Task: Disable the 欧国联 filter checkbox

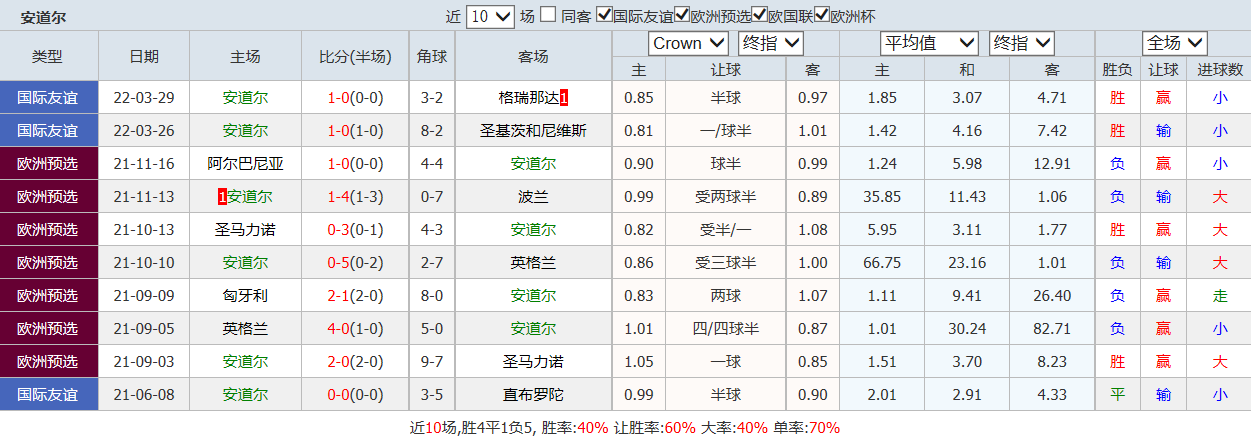Action: click(x=760, y=15)
